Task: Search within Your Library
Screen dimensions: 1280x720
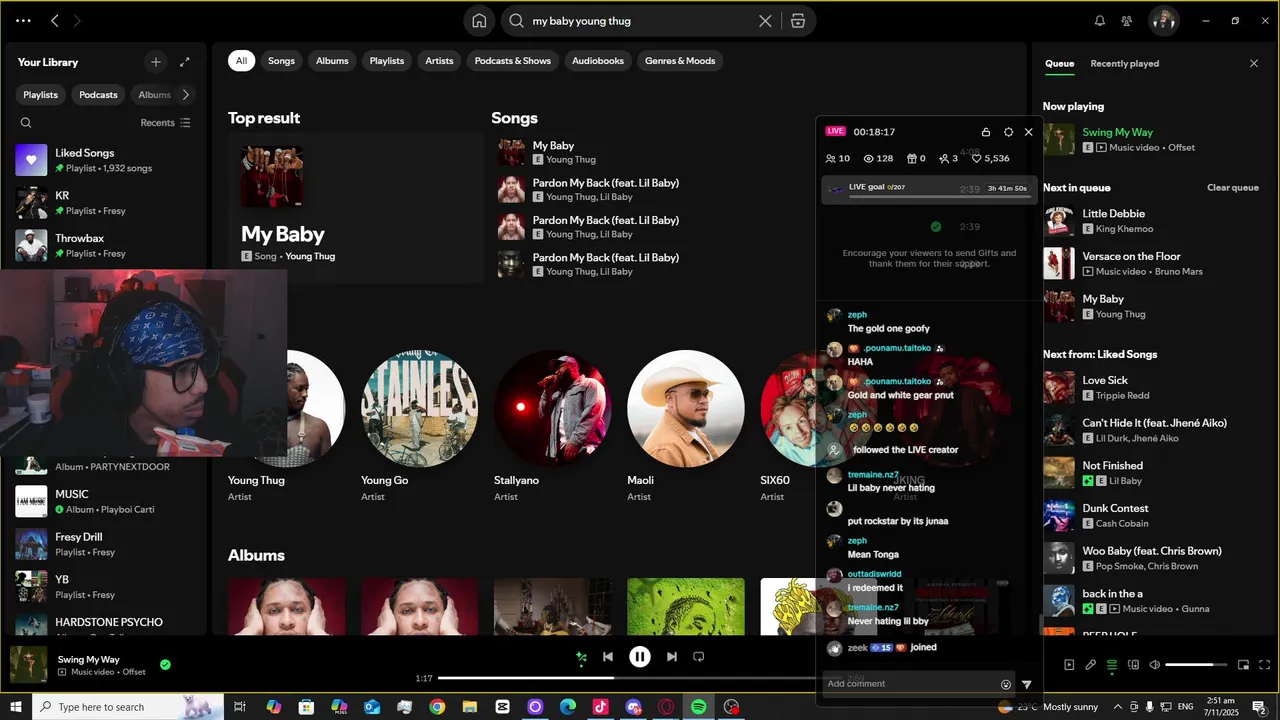Action: pyautogui.click(x=26, y=123)
